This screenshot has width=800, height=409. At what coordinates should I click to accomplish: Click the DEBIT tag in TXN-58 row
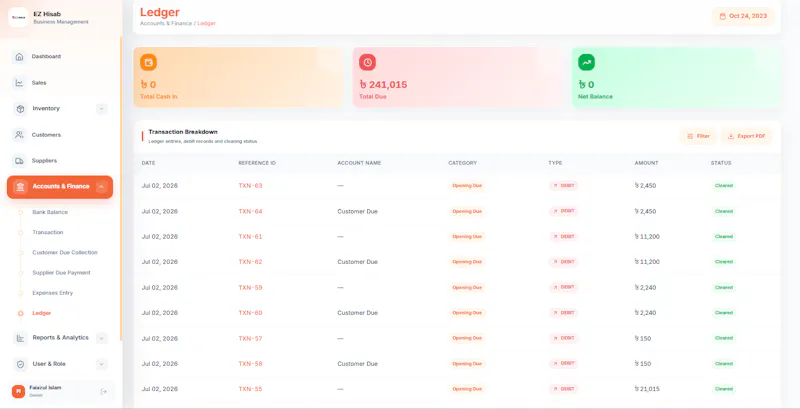pyautogui.click(x=564, y=364)
